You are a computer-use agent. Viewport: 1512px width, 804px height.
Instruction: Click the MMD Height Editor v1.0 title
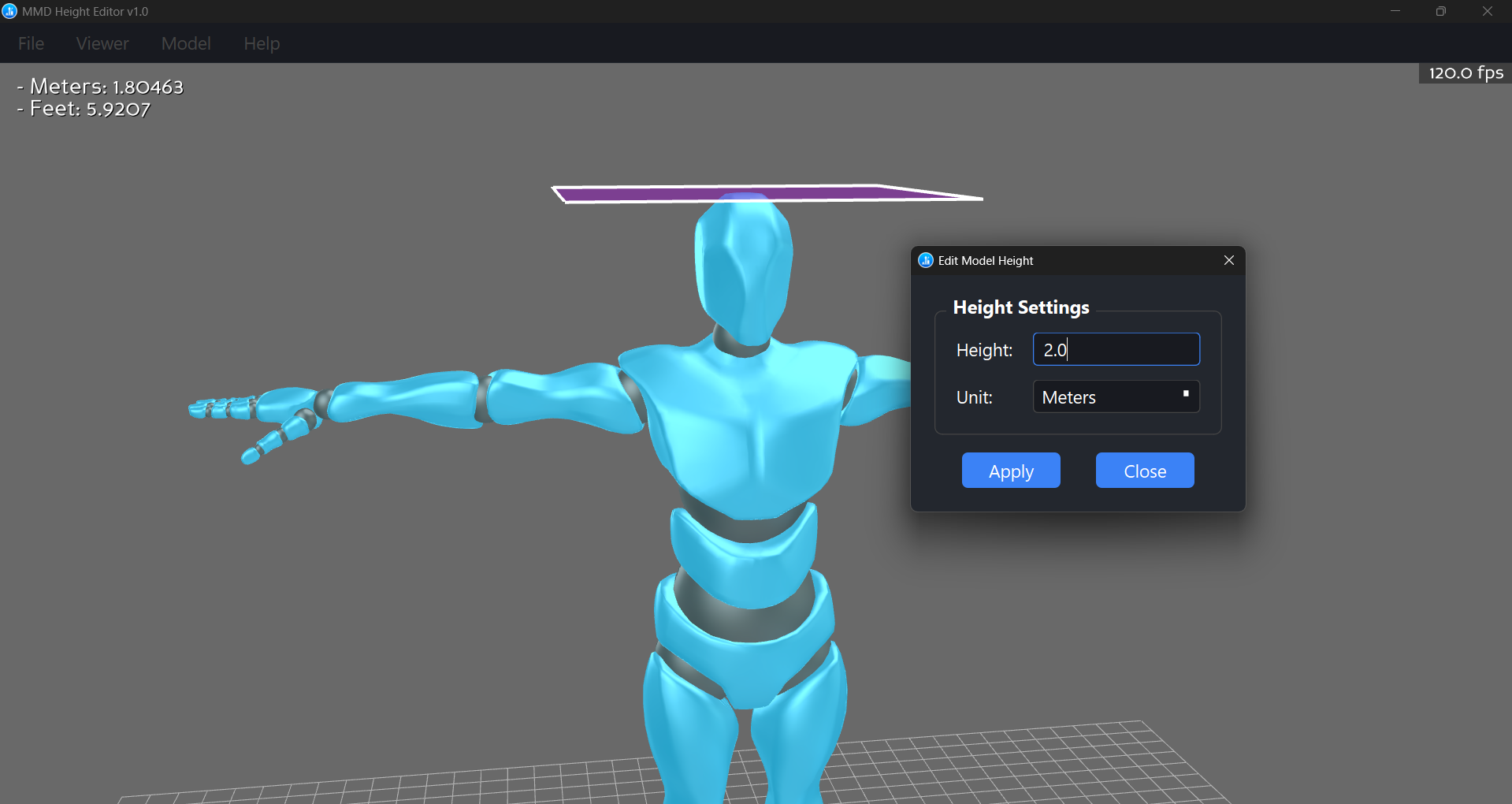[85, 12]
